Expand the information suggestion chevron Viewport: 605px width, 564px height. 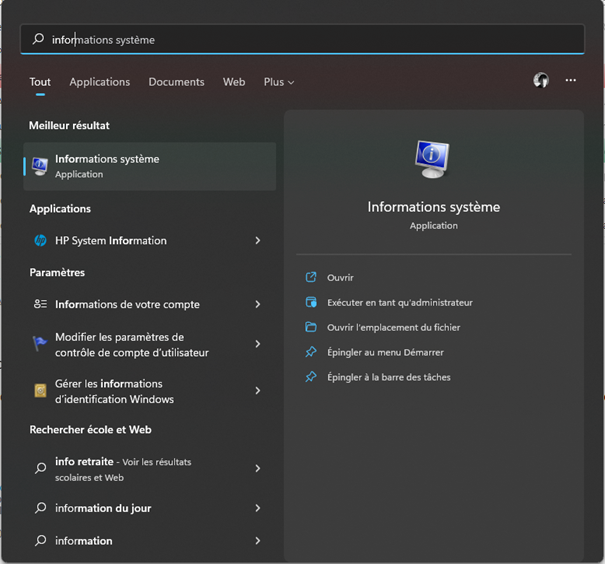(258, 541)
